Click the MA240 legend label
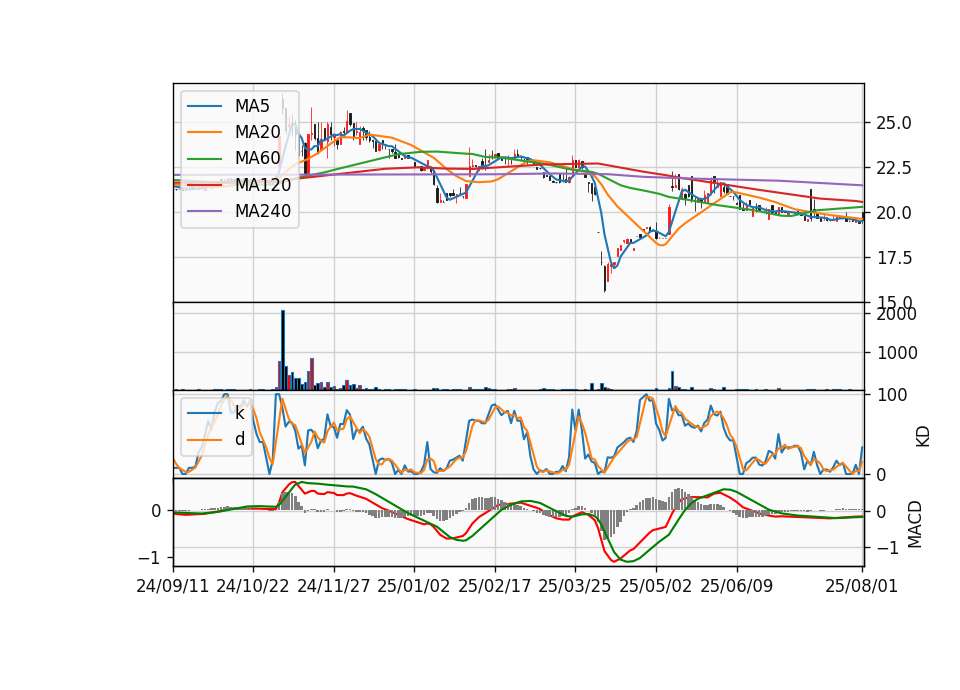Image resolution: width=960 pixels, height=690 pixels. pos(263,211)
